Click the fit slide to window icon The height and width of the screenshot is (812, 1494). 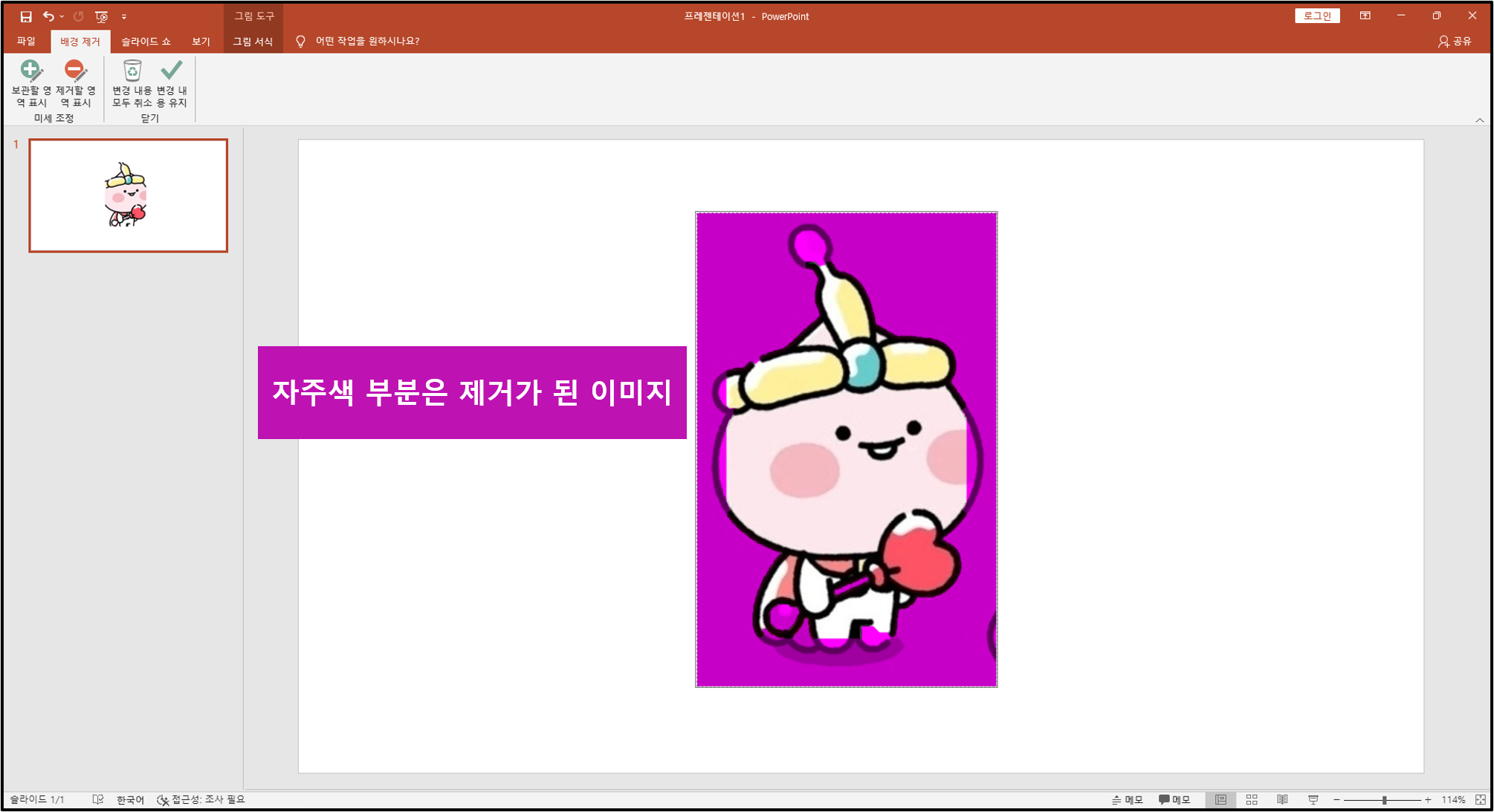(x=1480, y=799)
